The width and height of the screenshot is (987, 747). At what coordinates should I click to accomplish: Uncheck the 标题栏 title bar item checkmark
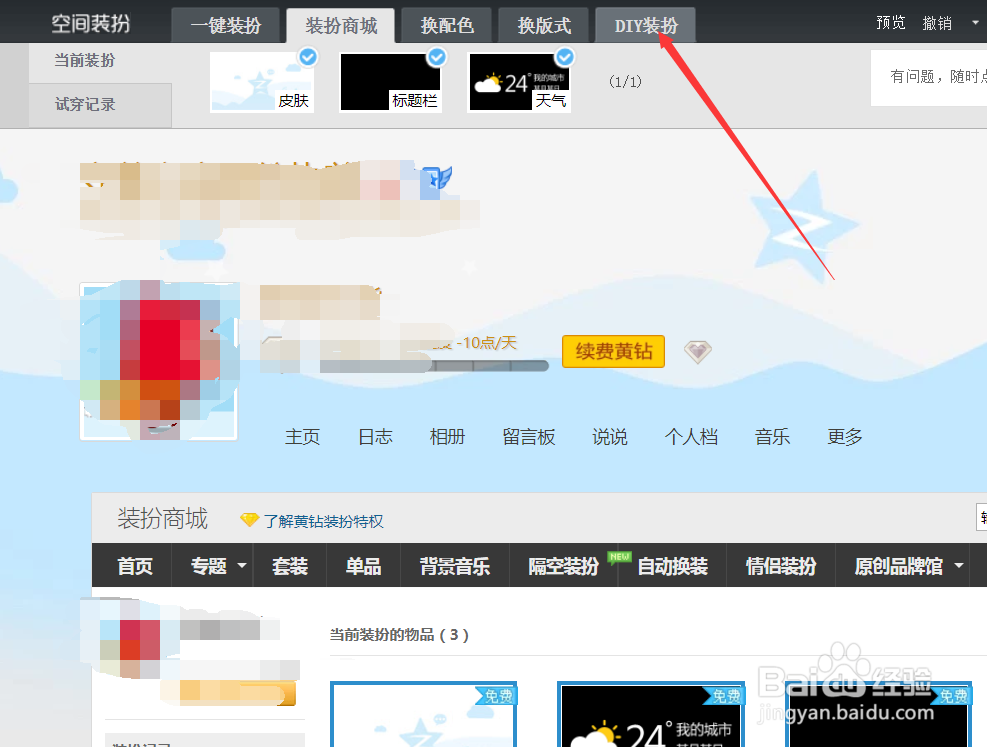[x=437, y=57]
